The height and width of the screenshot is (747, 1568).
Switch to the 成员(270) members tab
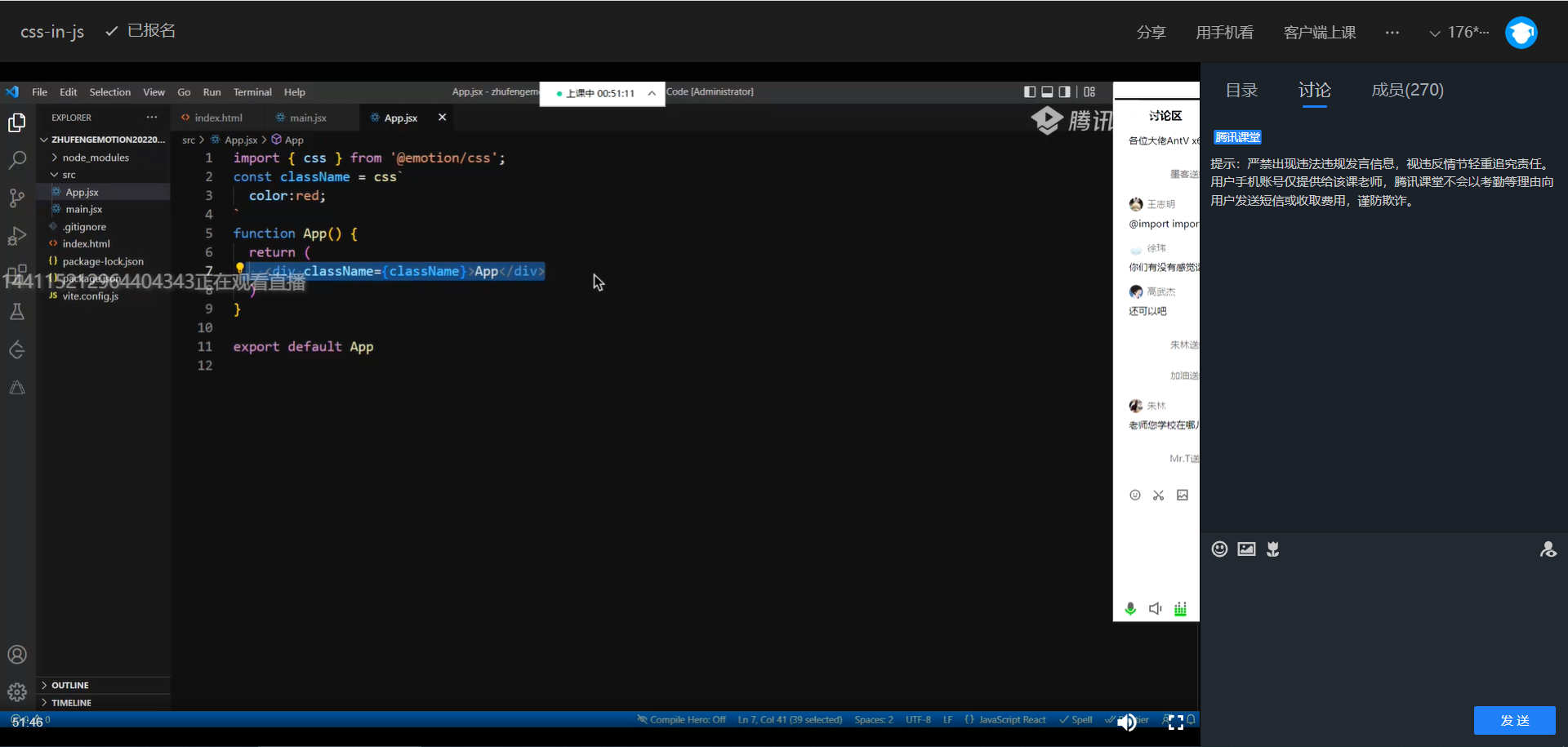1407,90
